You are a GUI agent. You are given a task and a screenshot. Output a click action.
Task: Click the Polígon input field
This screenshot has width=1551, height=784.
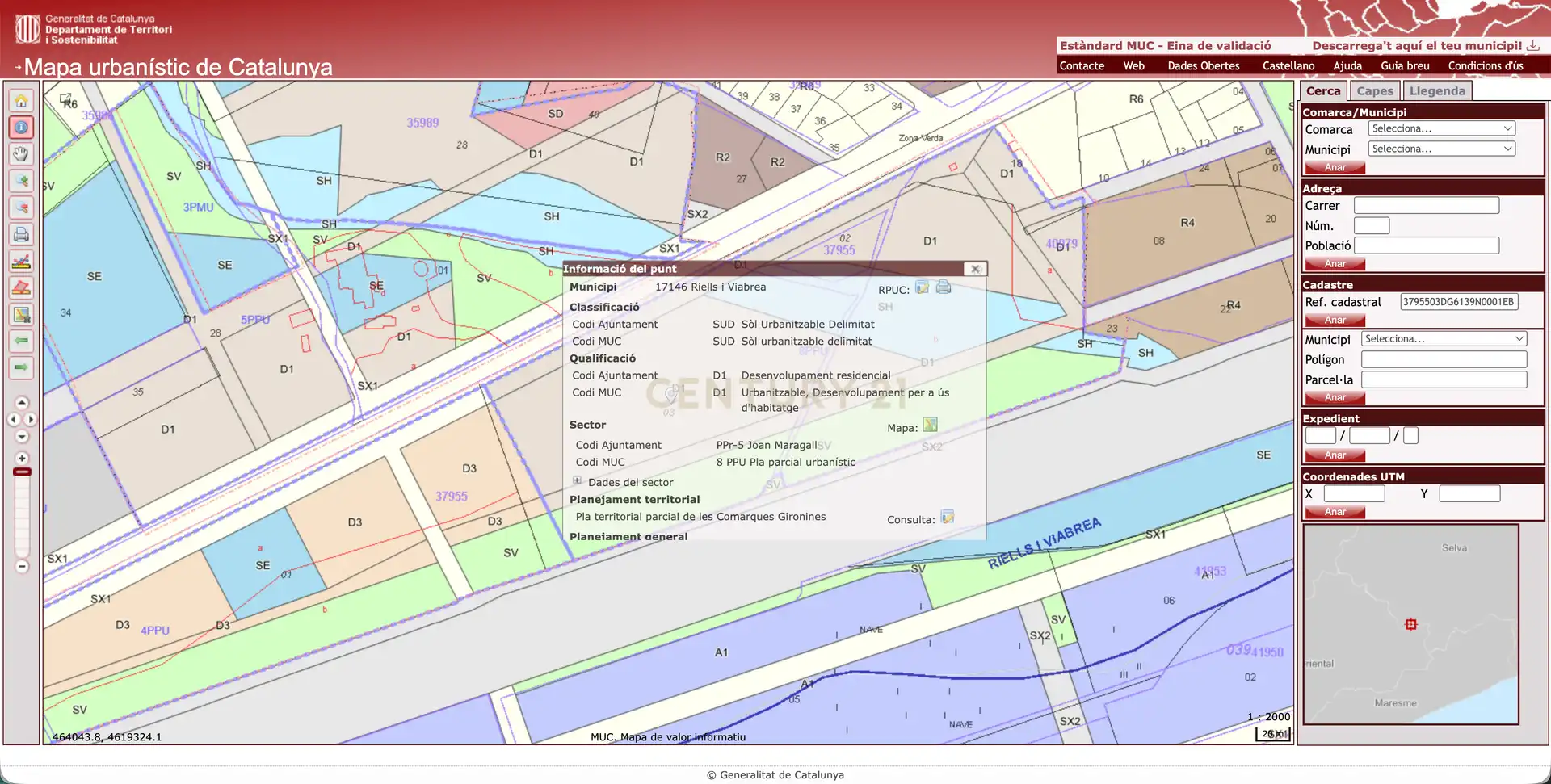[x=1444, y=359]
